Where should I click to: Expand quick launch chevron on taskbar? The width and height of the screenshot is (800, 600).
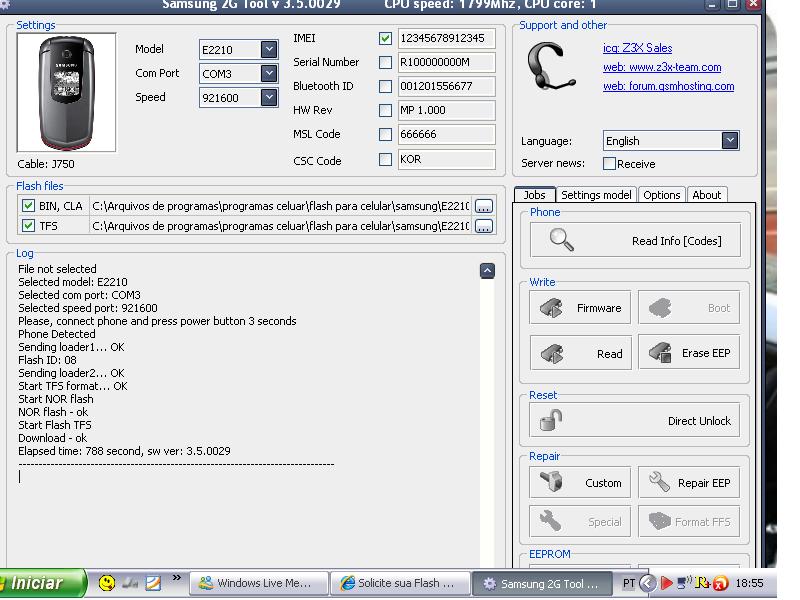177,578
